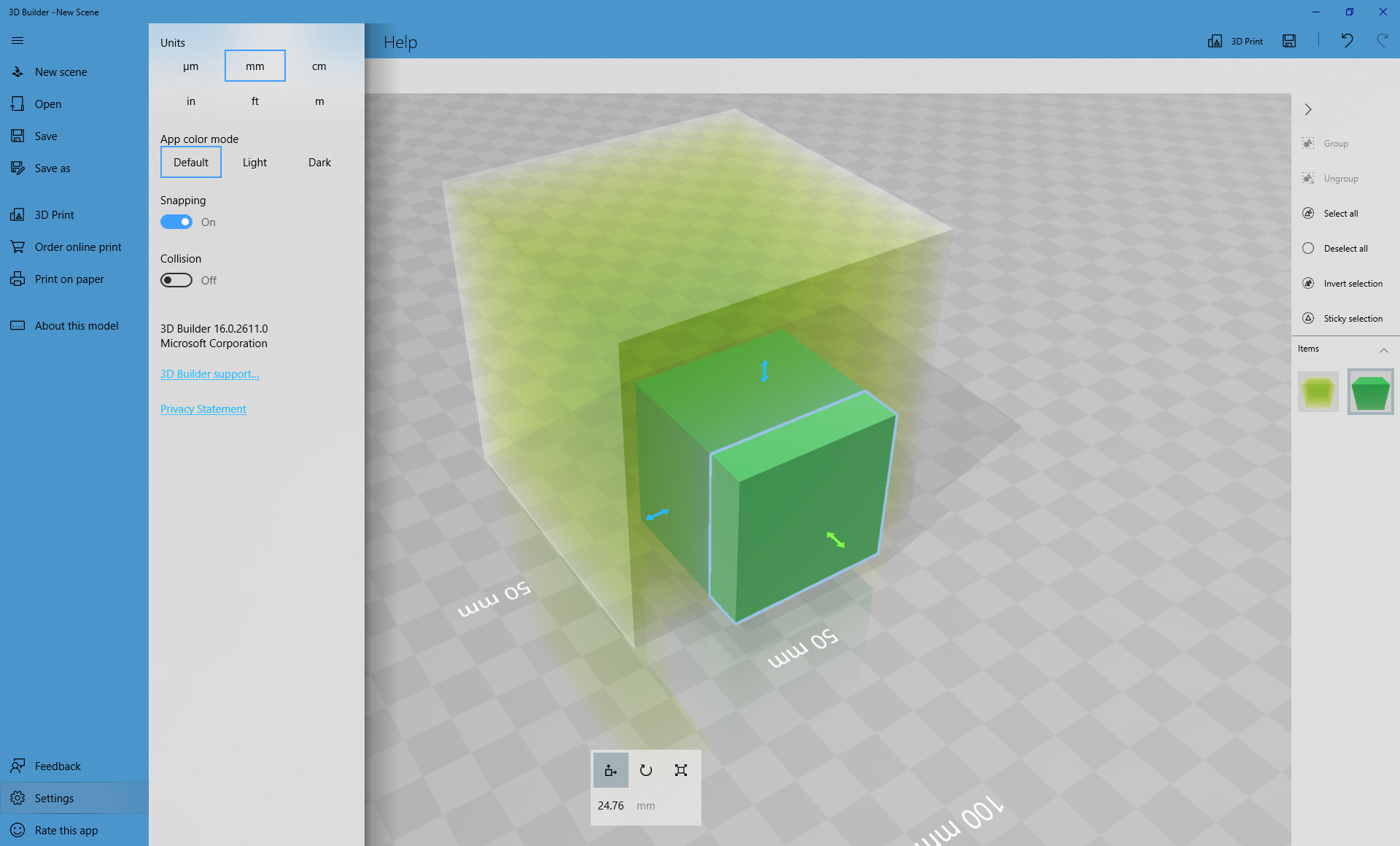
Task: Click the Undo arrow icon
Action: tap(1347, 41)
